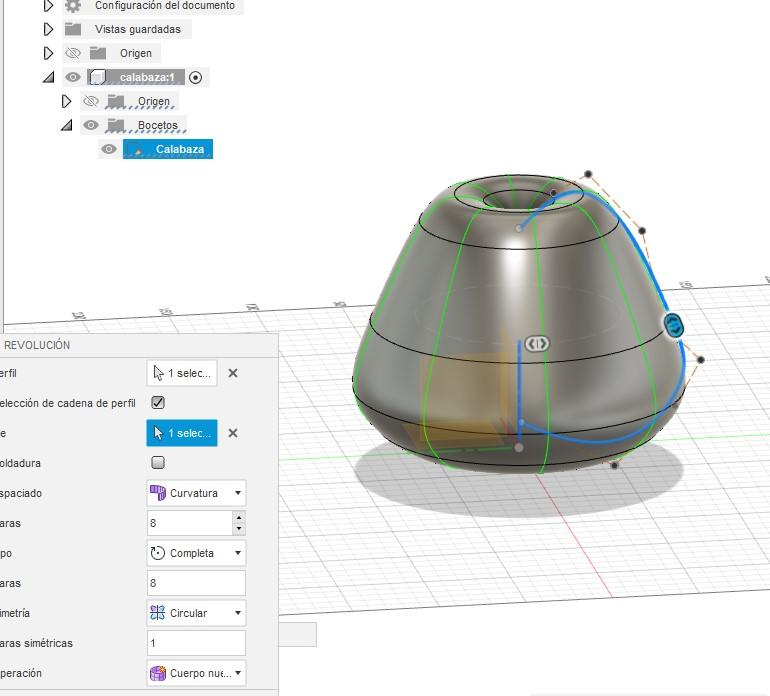
Task: Click the top spline control handle point
Action: 588,174
